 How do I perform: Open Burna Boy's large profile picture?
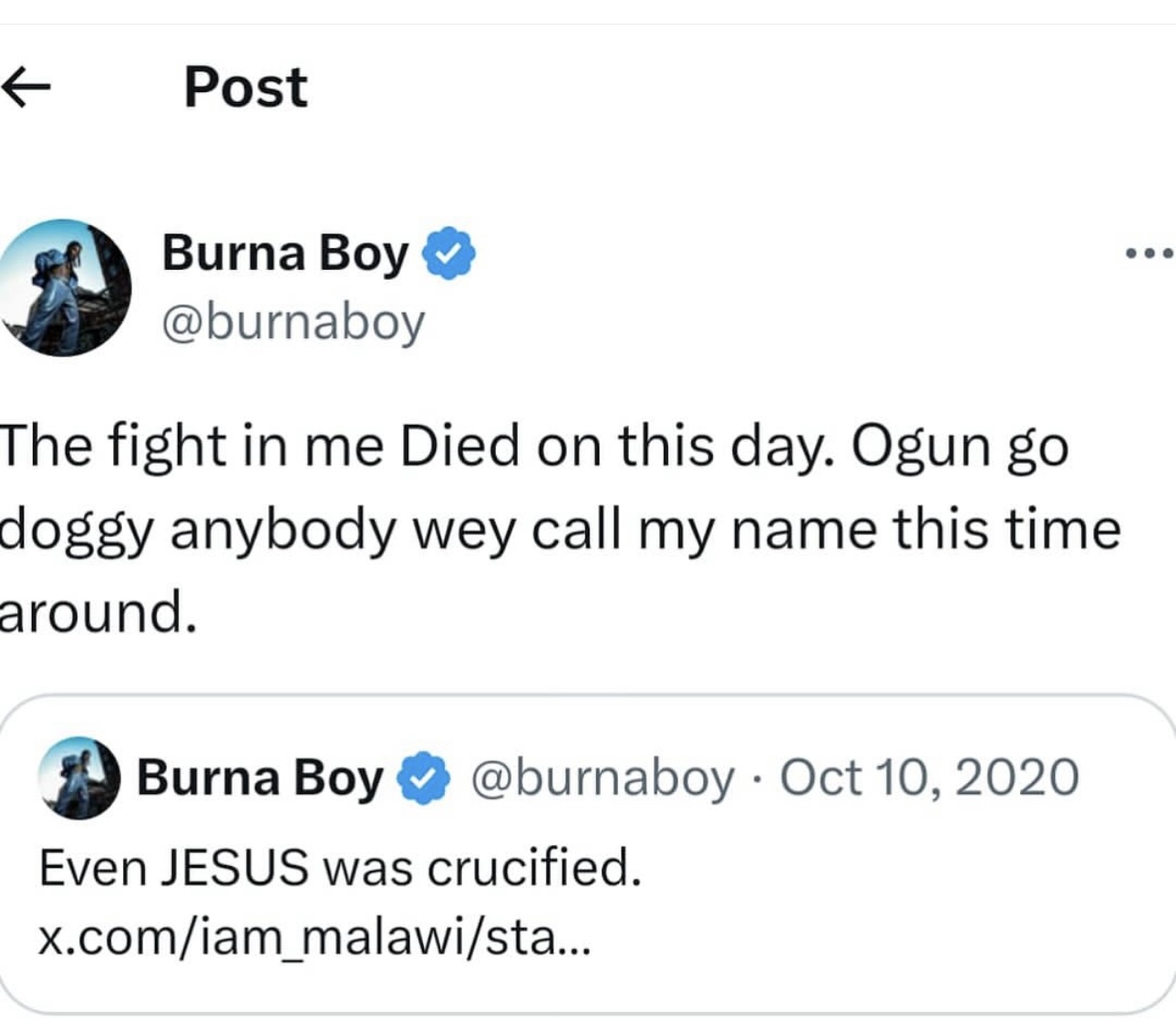click(64, 287)
